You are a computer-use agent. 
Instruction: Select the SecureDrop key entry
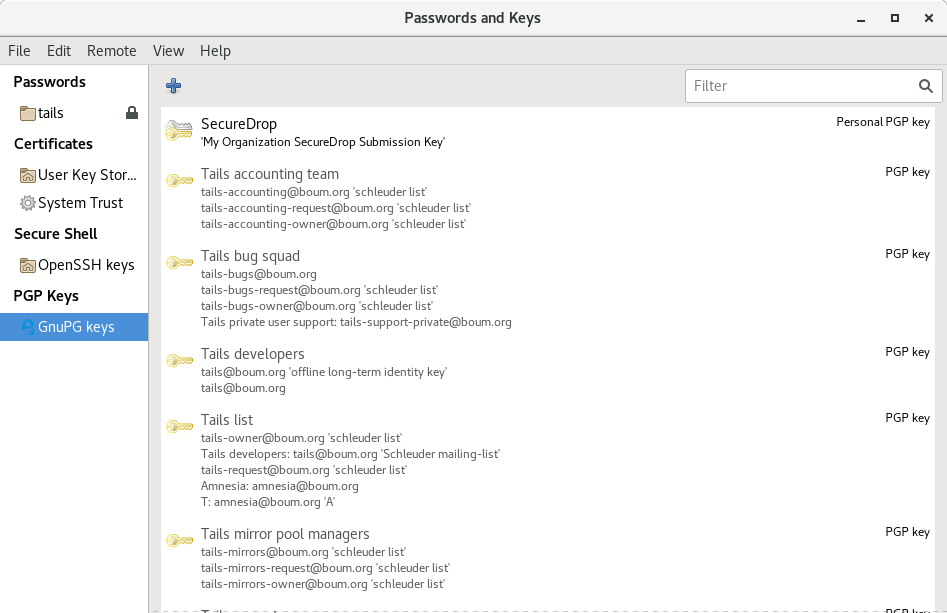click(548, 132)
